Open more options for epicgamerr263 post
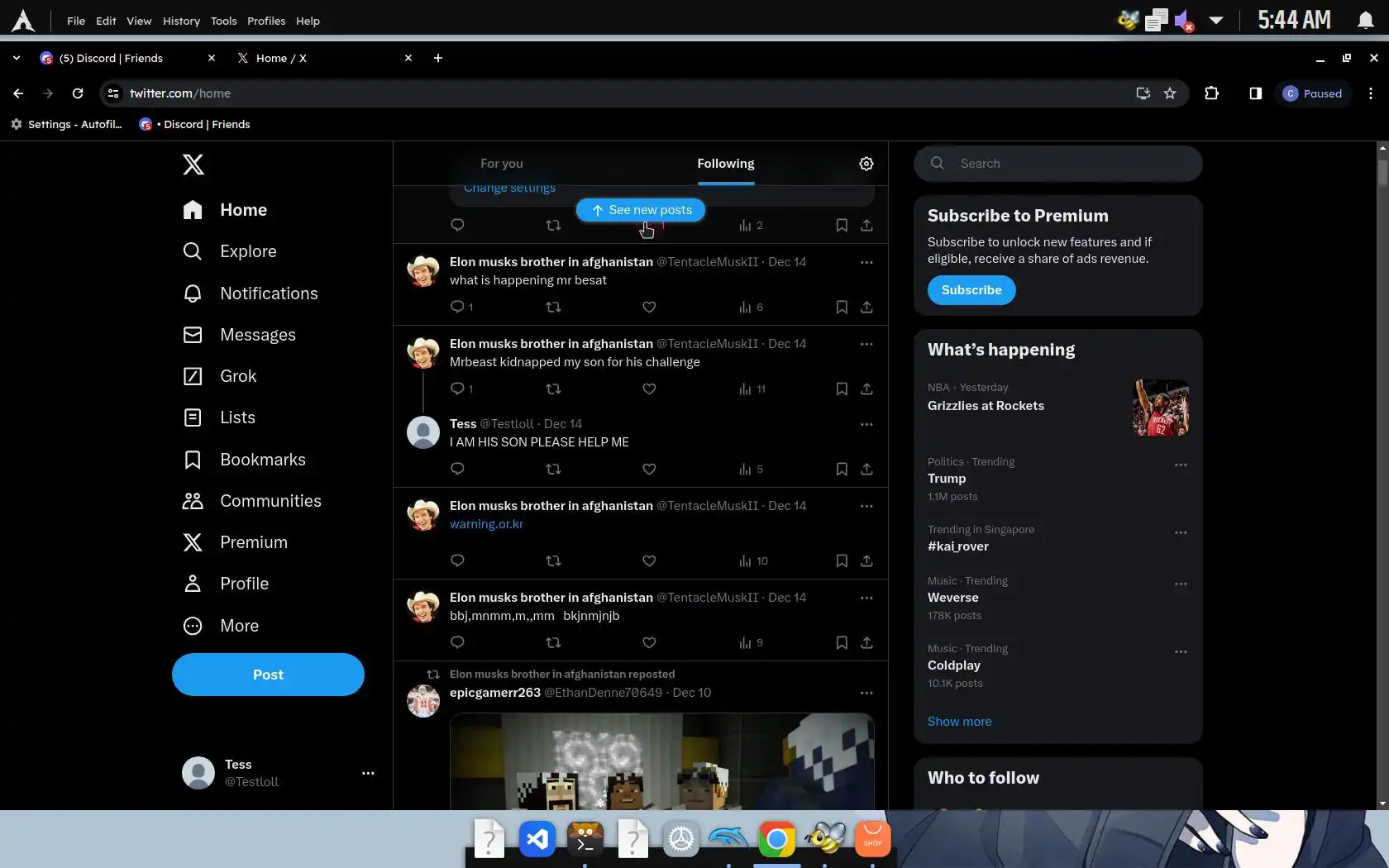The image size is (1389, 868). pos(866,693)
